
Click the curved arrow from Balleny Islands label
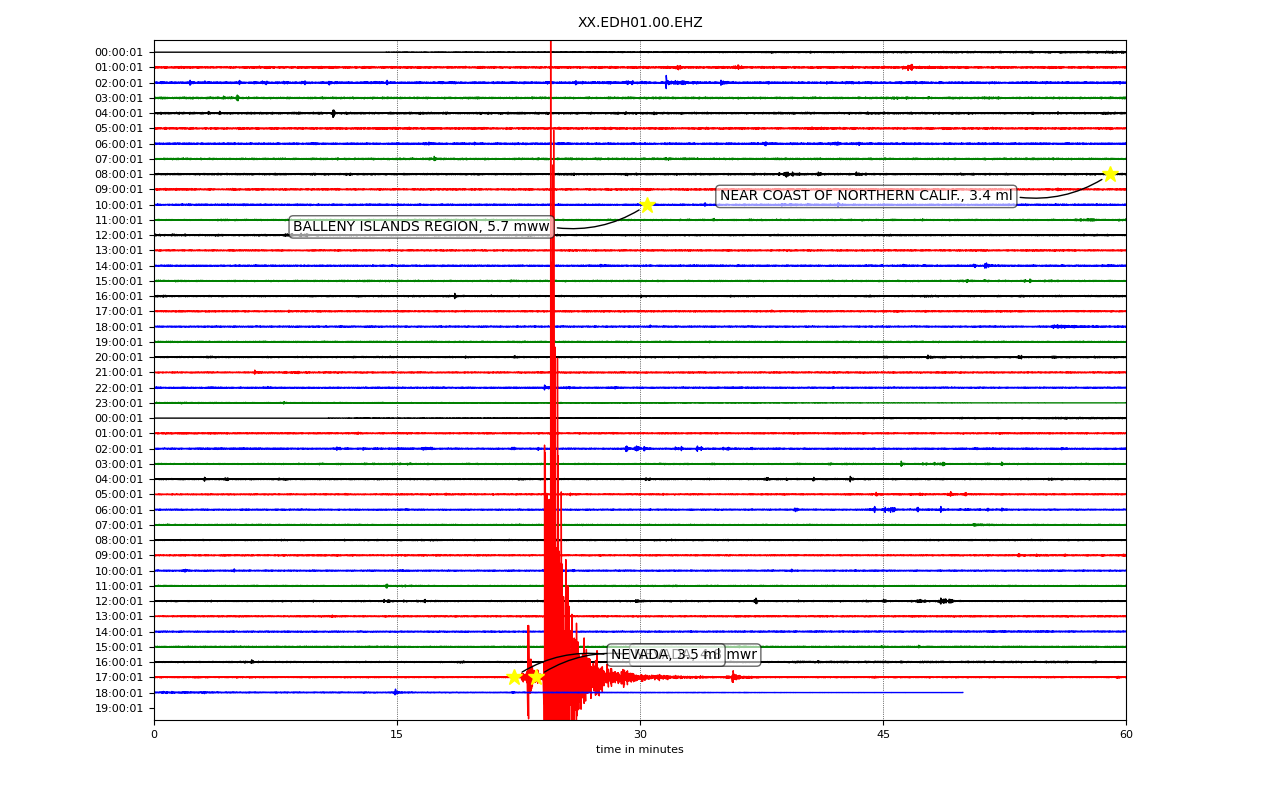click(600, 224)
